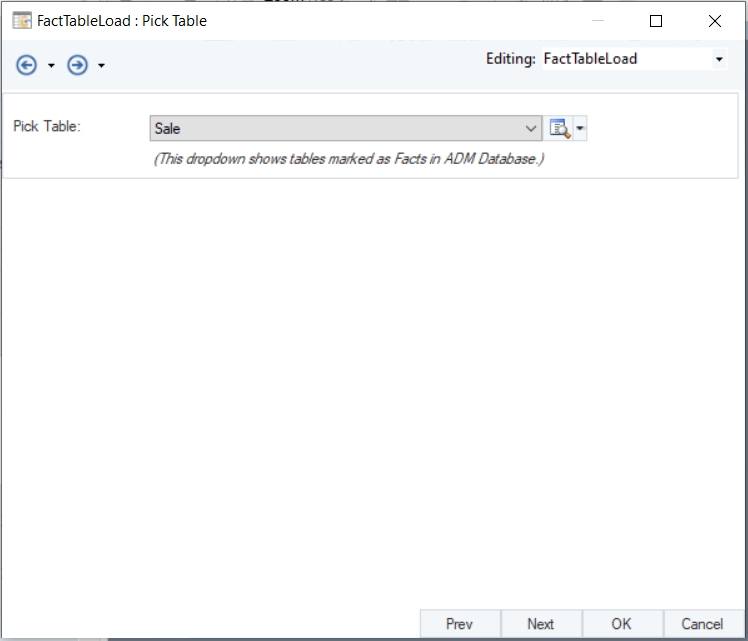The image size is (748, 641).
Task: Click the forward navigation arrow icon
Action: (x=77, y=65)
